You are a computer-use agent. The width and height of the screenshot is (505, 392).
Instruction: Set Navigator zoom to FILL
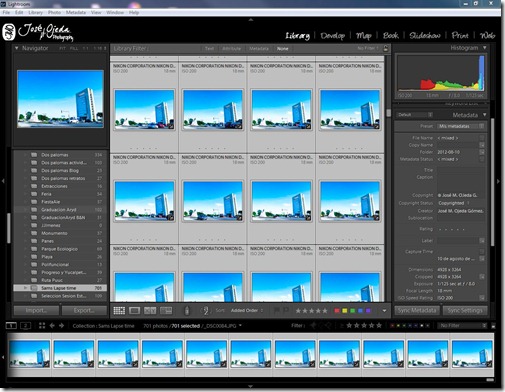(x=74, y=48)
